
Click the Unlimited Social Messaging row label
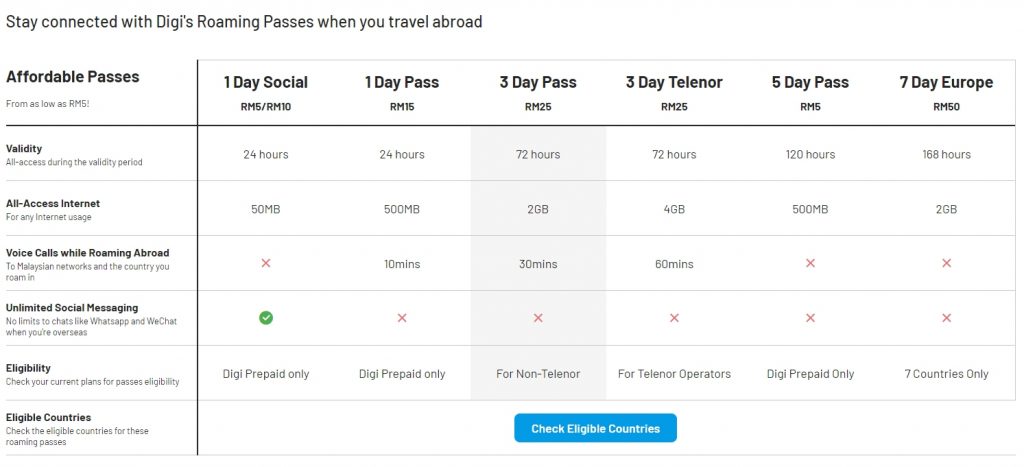pyautogui.click(x=72, y=308)
